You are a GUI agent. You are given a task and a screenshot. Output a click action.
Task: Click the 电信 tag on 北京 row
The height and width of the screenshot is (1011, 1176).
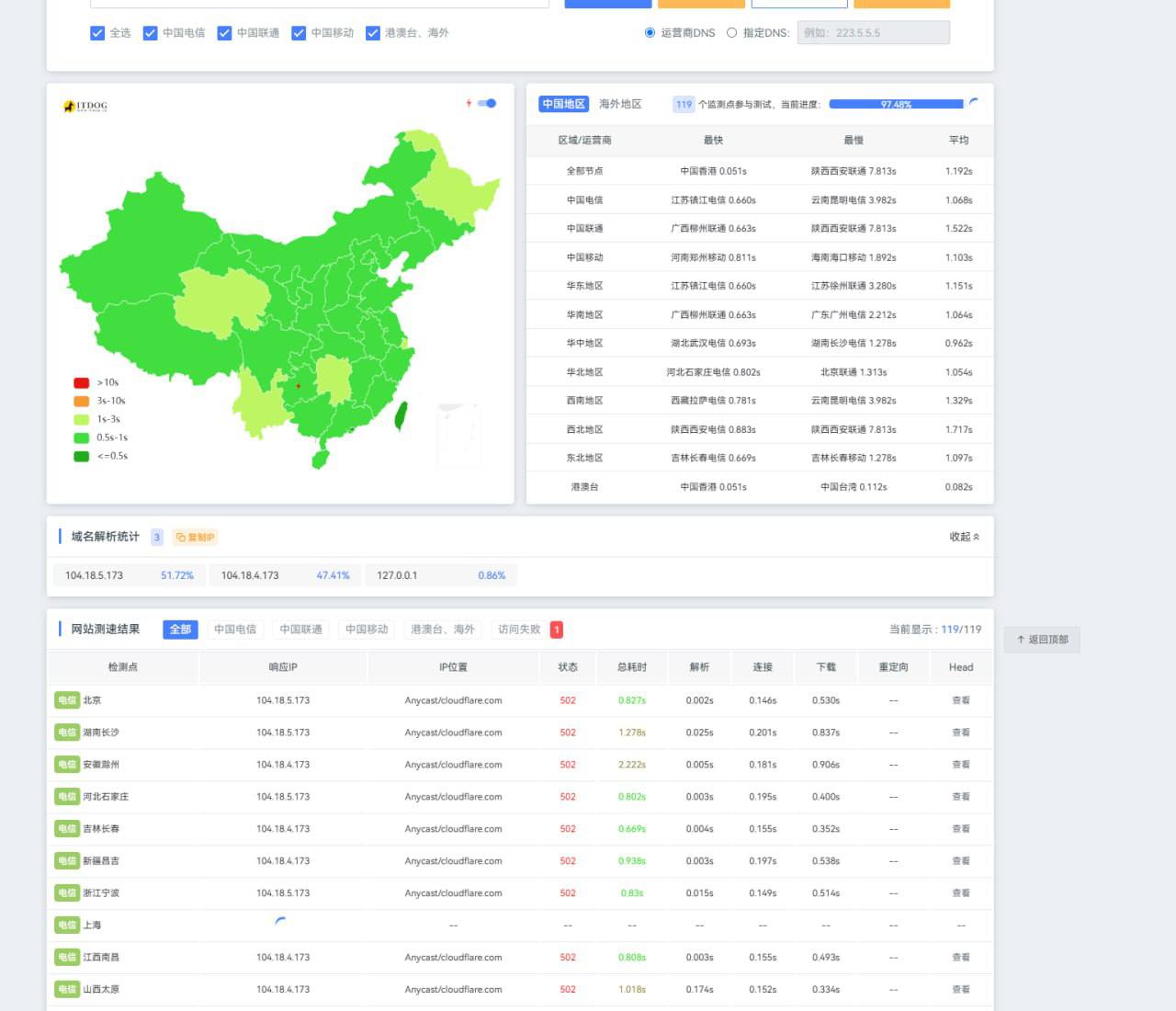pyautogui.click(x=67, y=700)
